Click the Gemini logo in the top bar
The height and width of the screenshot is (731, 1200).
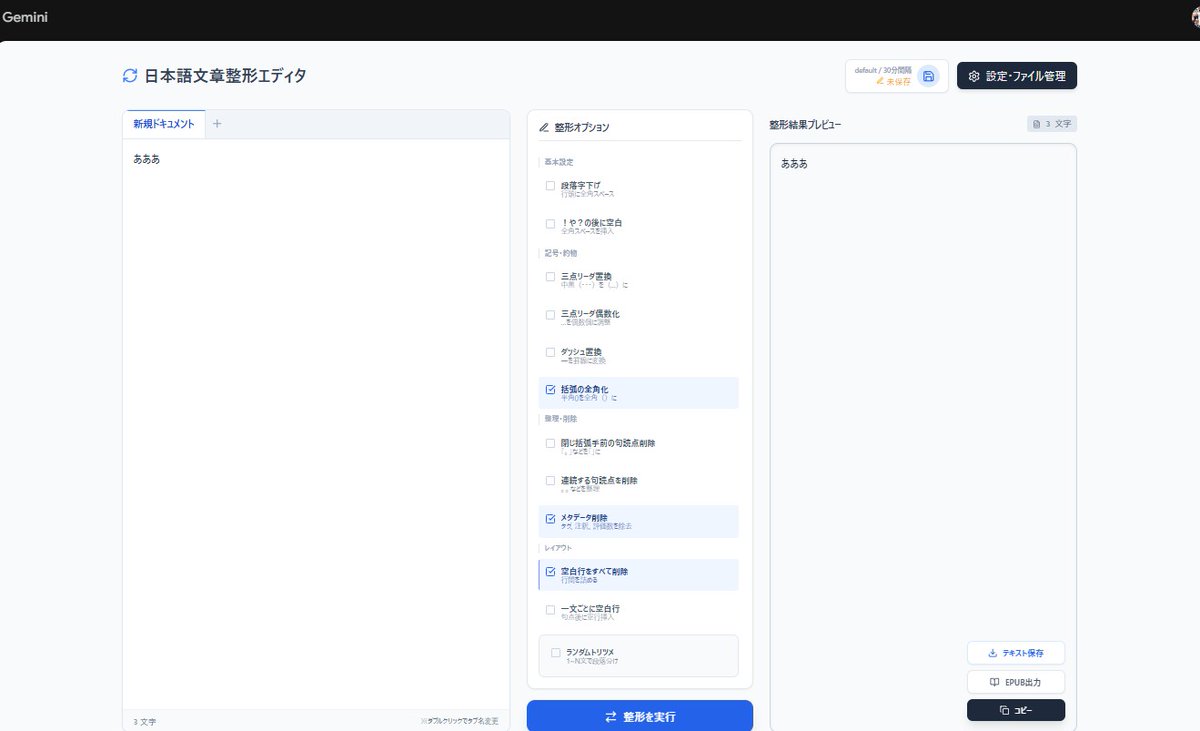point(25,16)
